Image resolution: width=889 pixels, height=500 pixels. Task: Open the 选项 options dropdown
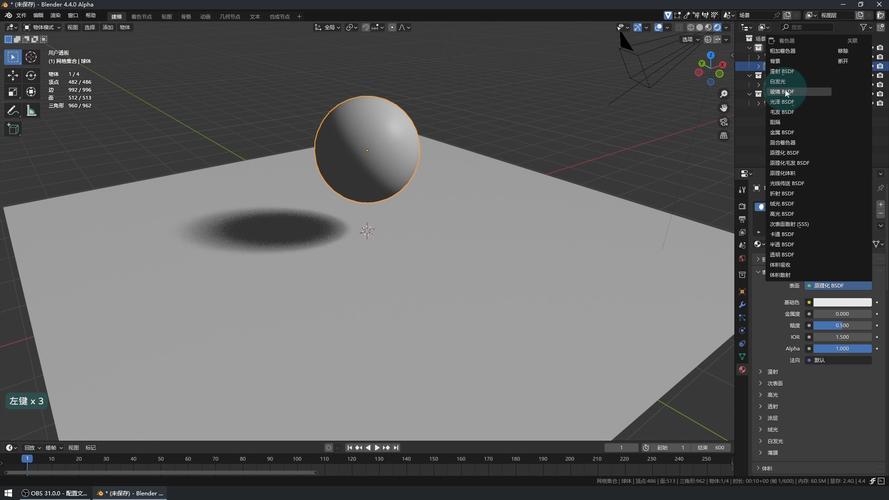pos(690,40)
